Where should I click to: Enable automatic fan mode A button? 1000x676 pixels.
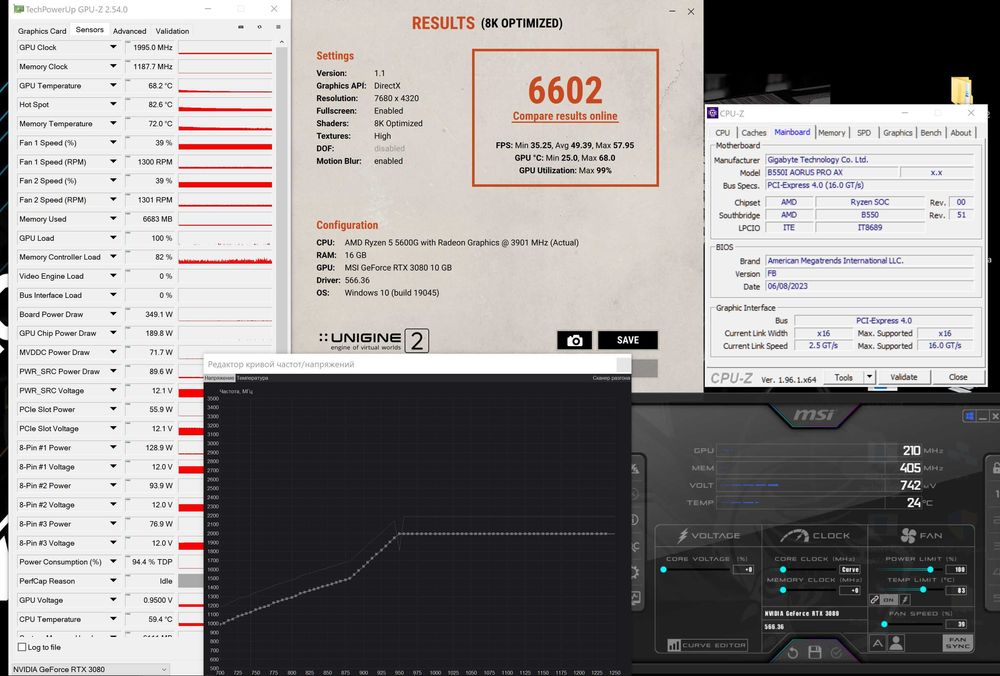click(x=878, y=643)
